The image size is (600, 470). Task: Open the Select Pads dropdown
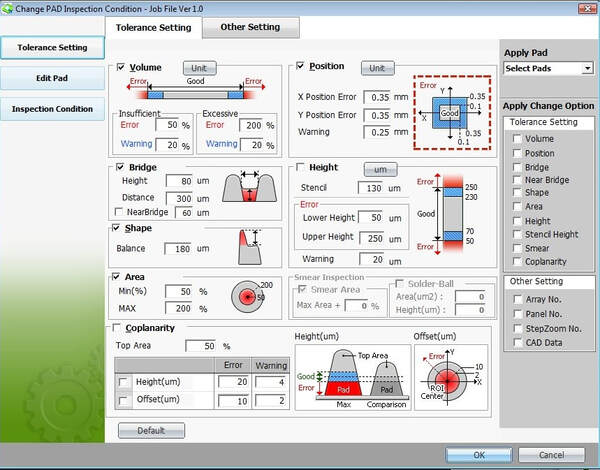(x=548, y=68)
